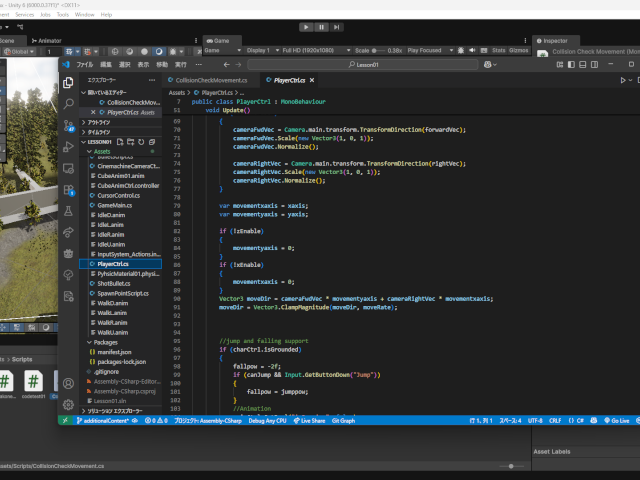Screen dimensions: 640x480
Task: Click the additionalContent* branch in status bar
Action: [102, 421]
